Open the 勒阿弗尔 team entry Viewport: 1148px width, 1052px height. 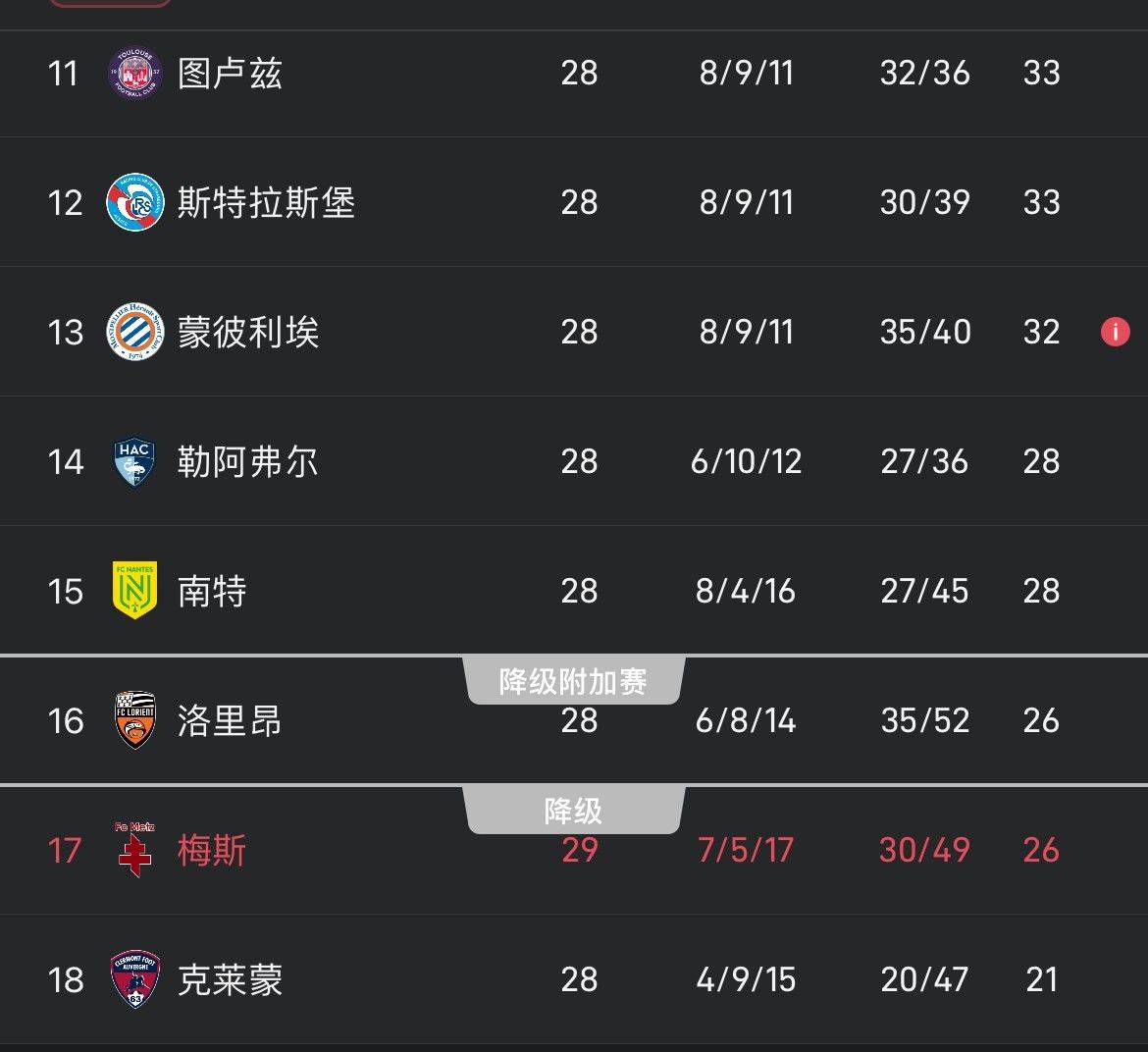[248, 462]
